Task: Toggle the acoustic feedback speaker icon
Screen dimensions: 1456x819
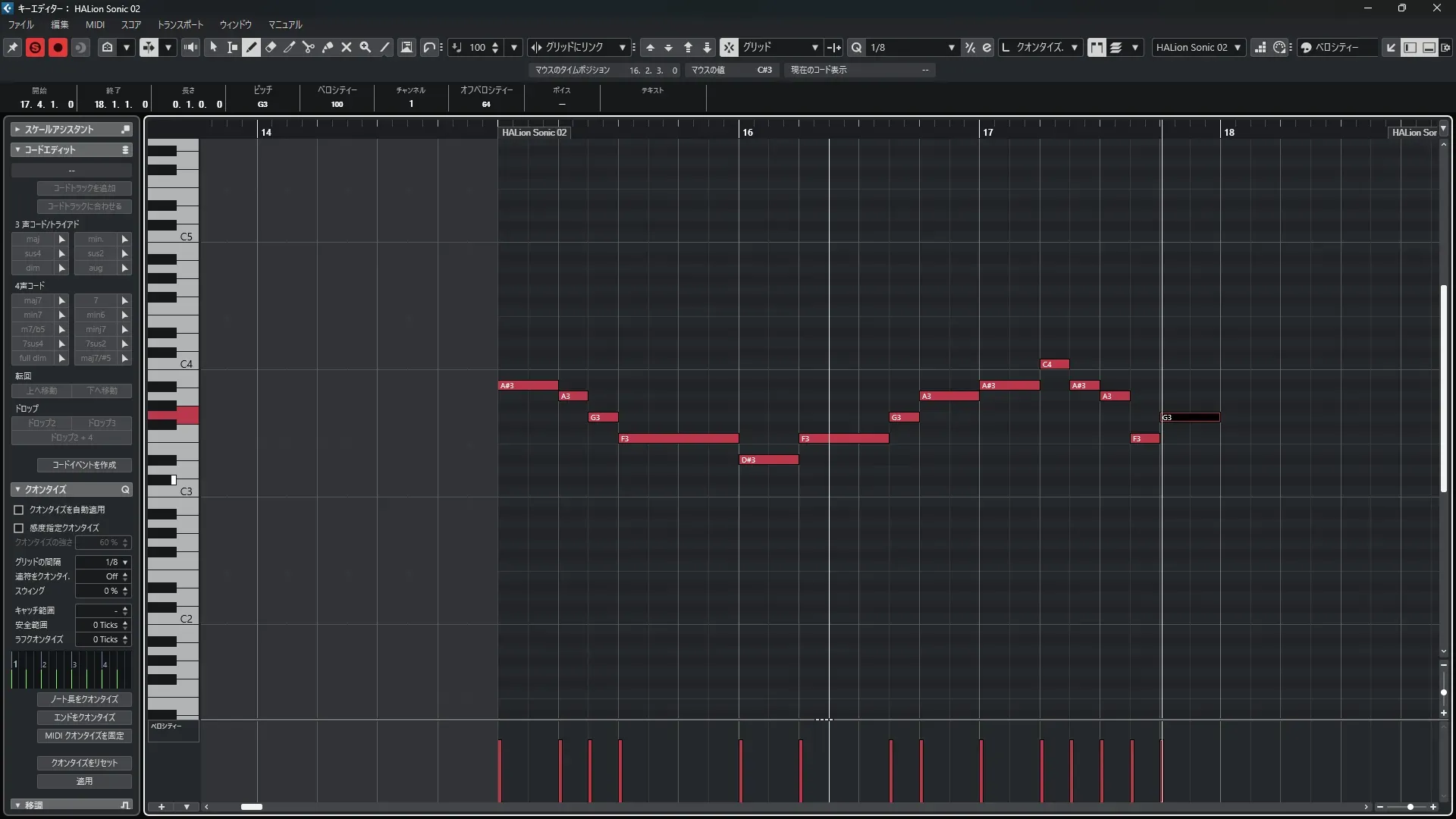Action: coord(190,47)
